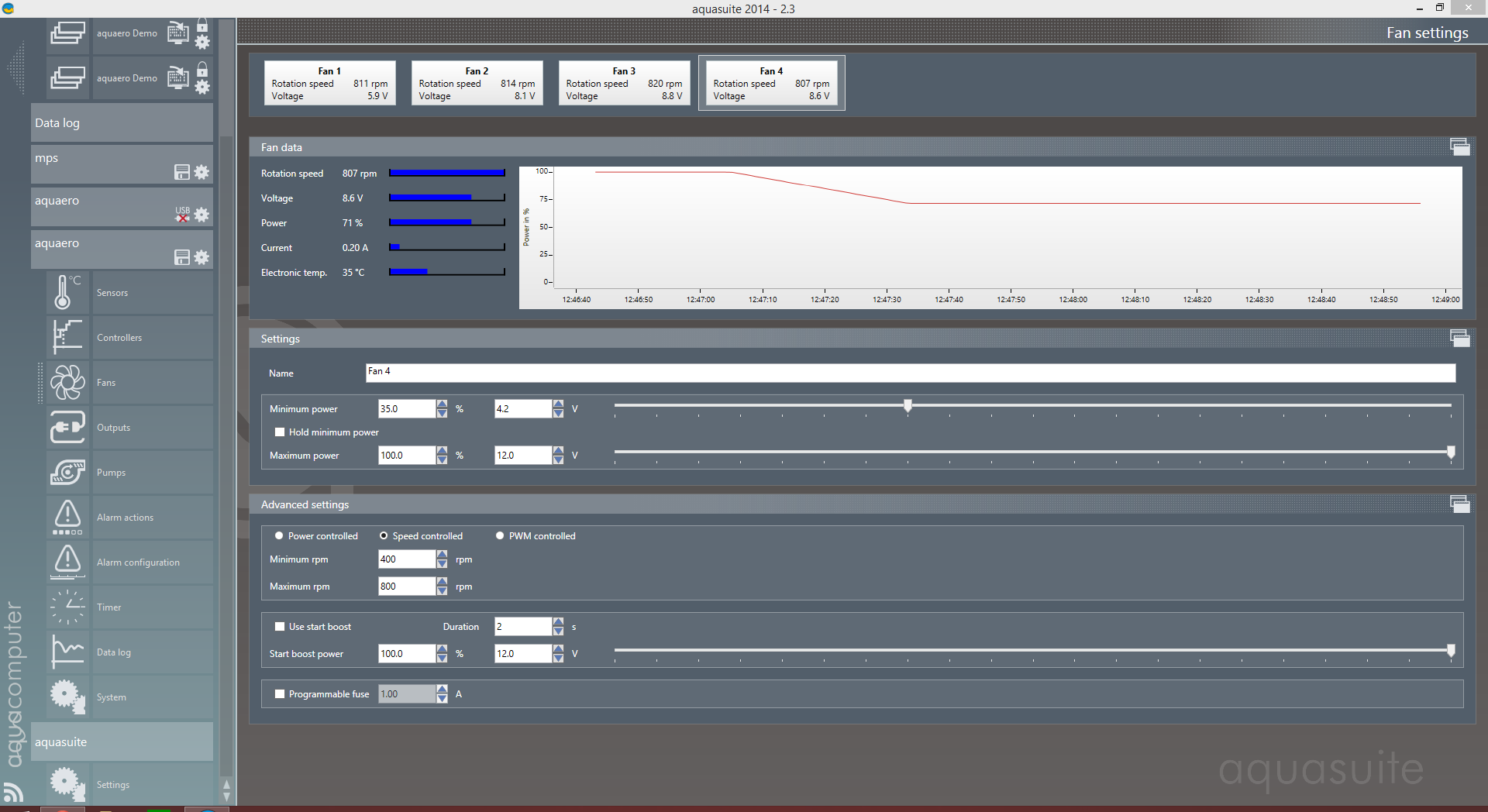Viewport: 1488px width, 812px height.
Task: Collapse the Fan data panel
Action: (x=1459, y=147)
